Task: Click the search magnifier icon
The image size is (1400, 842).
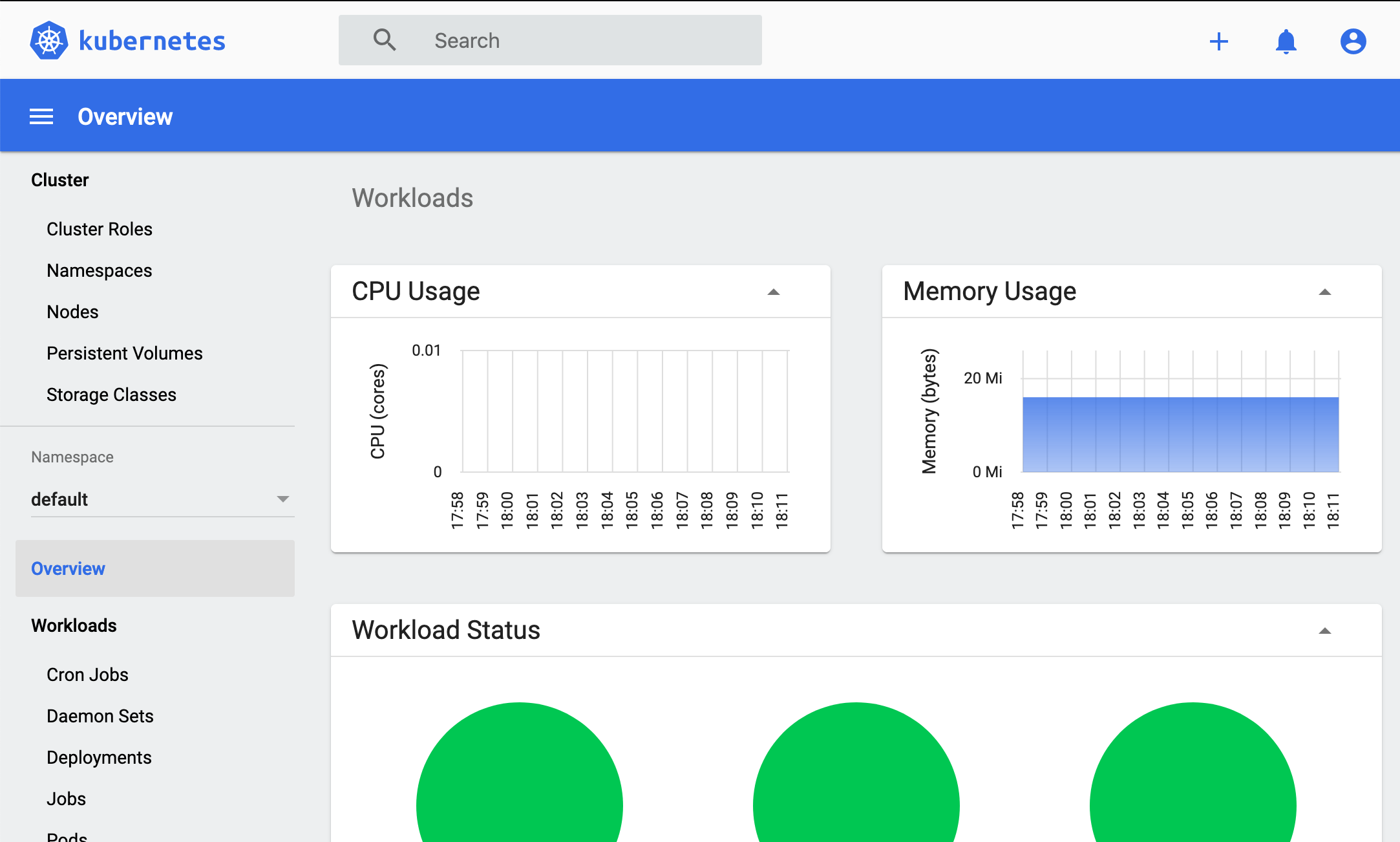Action: [x=384, y=40]
